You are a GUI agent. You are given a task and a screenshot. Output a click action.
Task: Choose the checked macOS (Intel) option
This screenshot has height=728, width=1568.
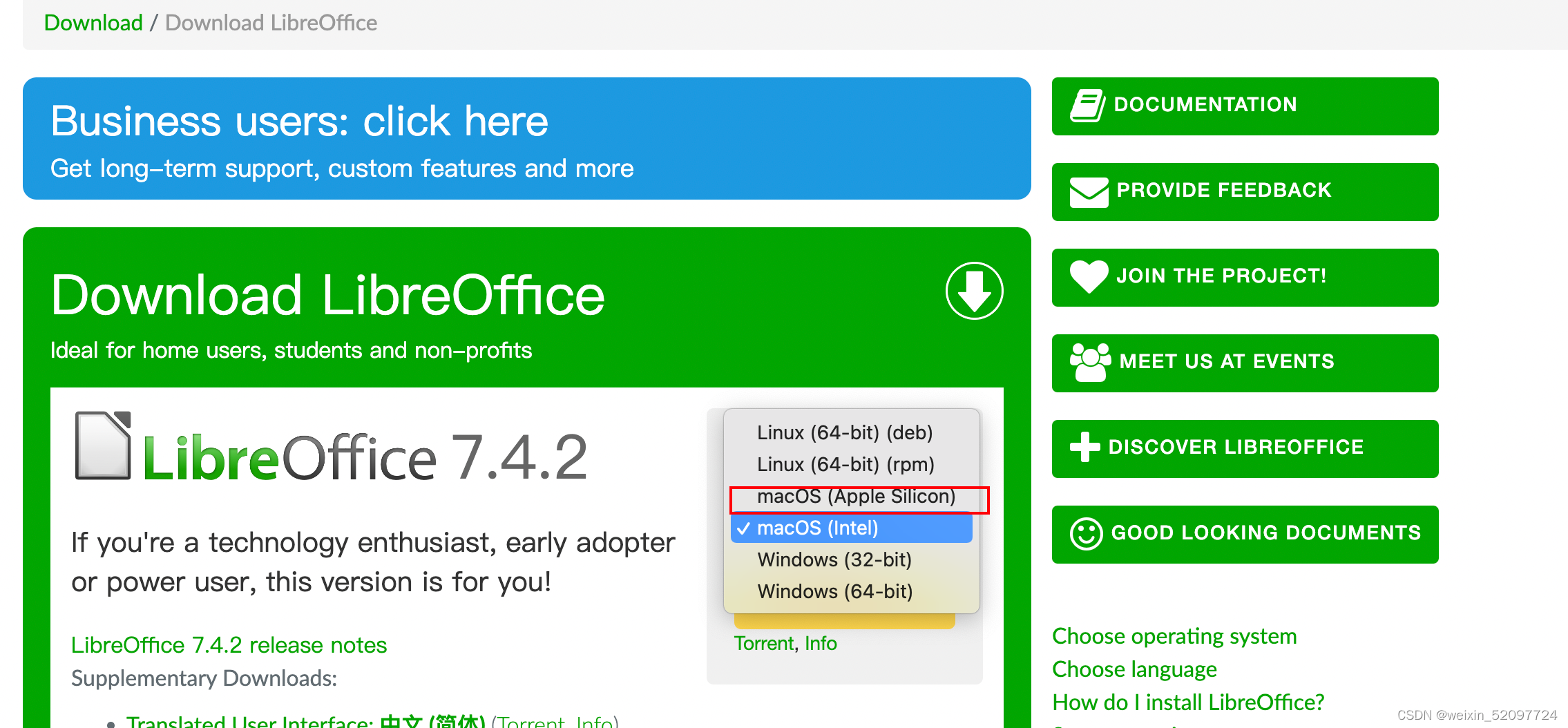tap(851, 528)
